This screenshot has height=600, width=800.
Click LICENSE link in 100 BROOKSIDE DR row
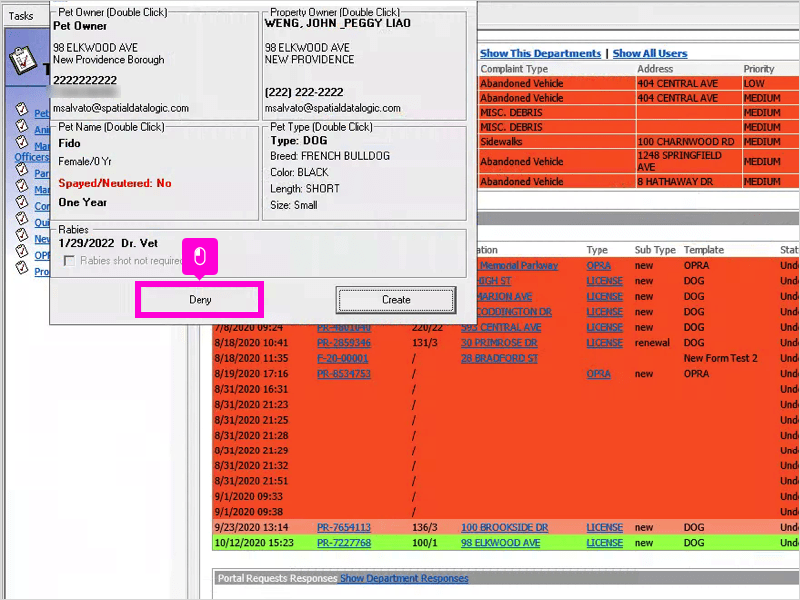coord(605,528)
